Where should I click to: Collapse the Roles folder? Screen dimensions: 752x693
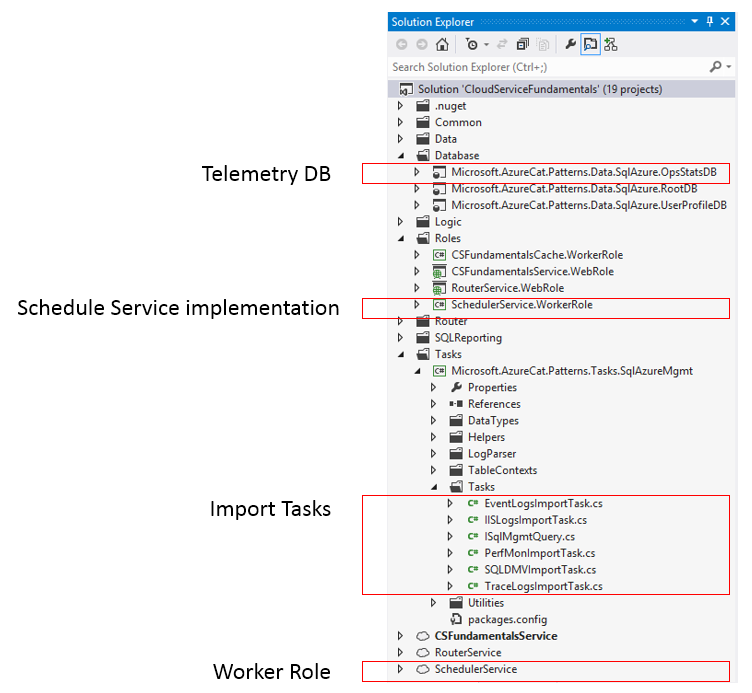401,238
